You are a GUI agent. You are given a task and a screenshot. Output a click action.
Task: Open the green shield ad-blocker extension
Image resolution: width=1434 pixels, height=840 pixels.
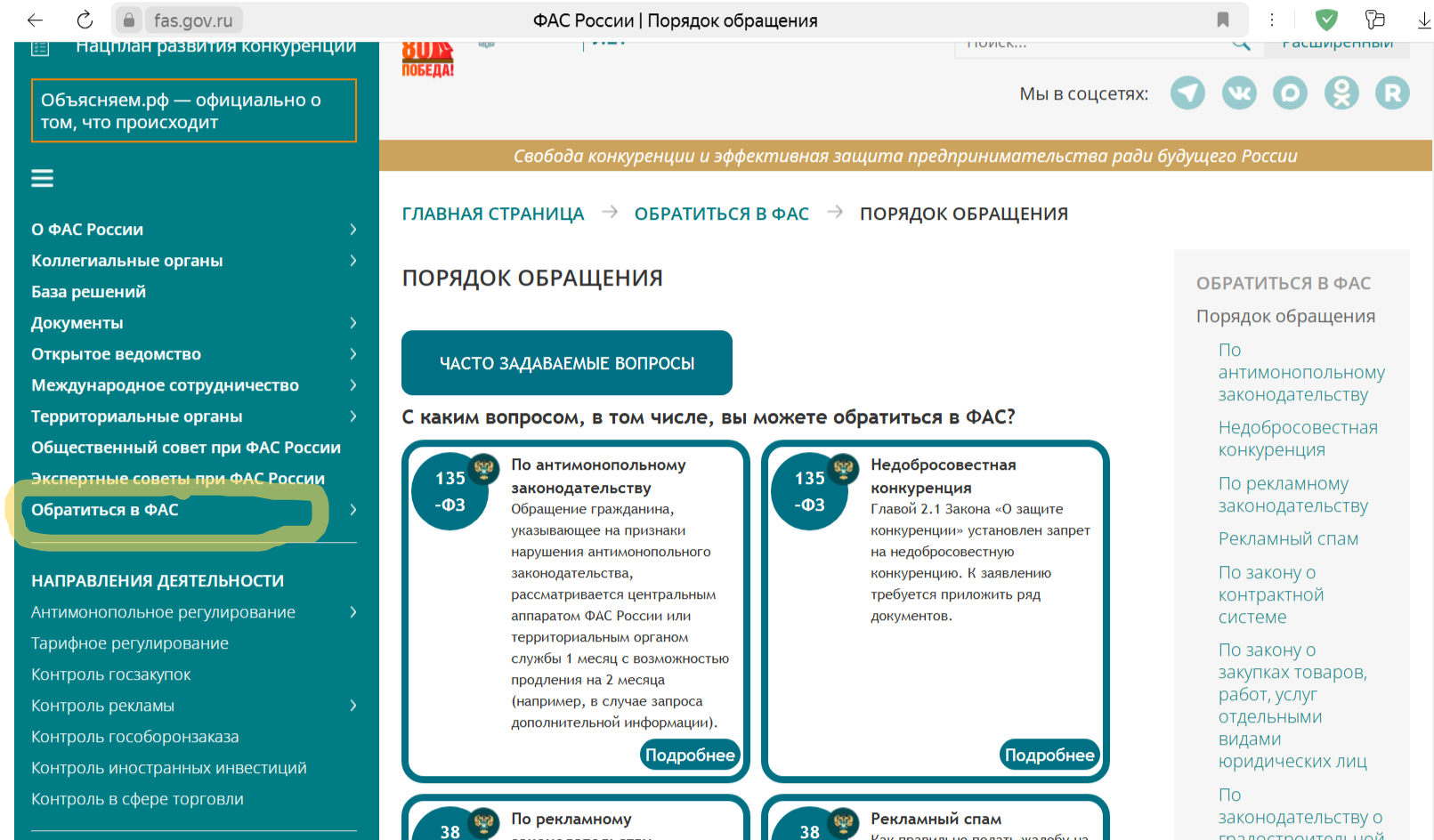tap(1326, 20)
